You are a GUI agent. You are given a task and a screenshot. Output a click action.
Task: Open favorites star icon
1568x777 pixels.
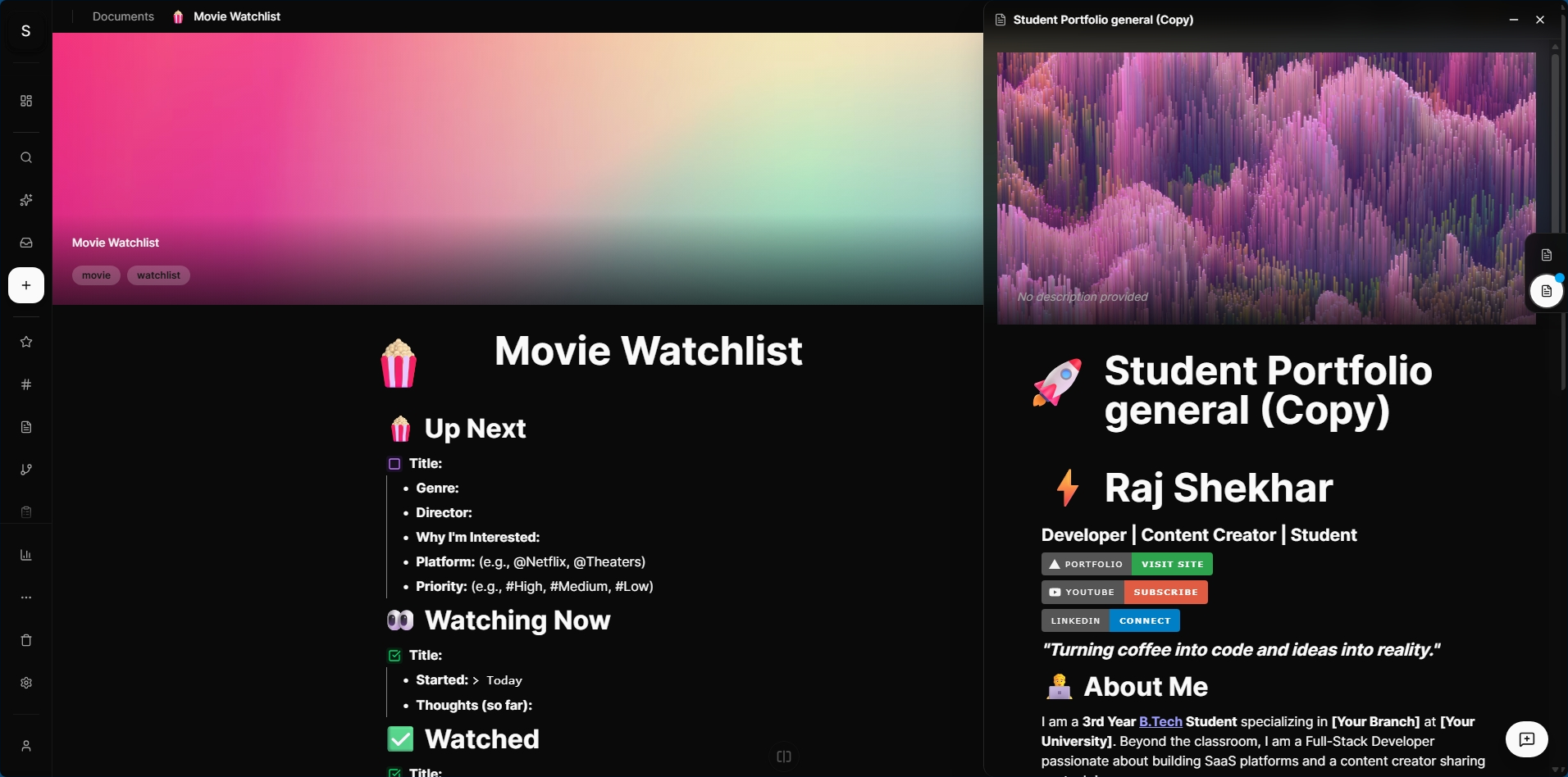tap(26, 342)
